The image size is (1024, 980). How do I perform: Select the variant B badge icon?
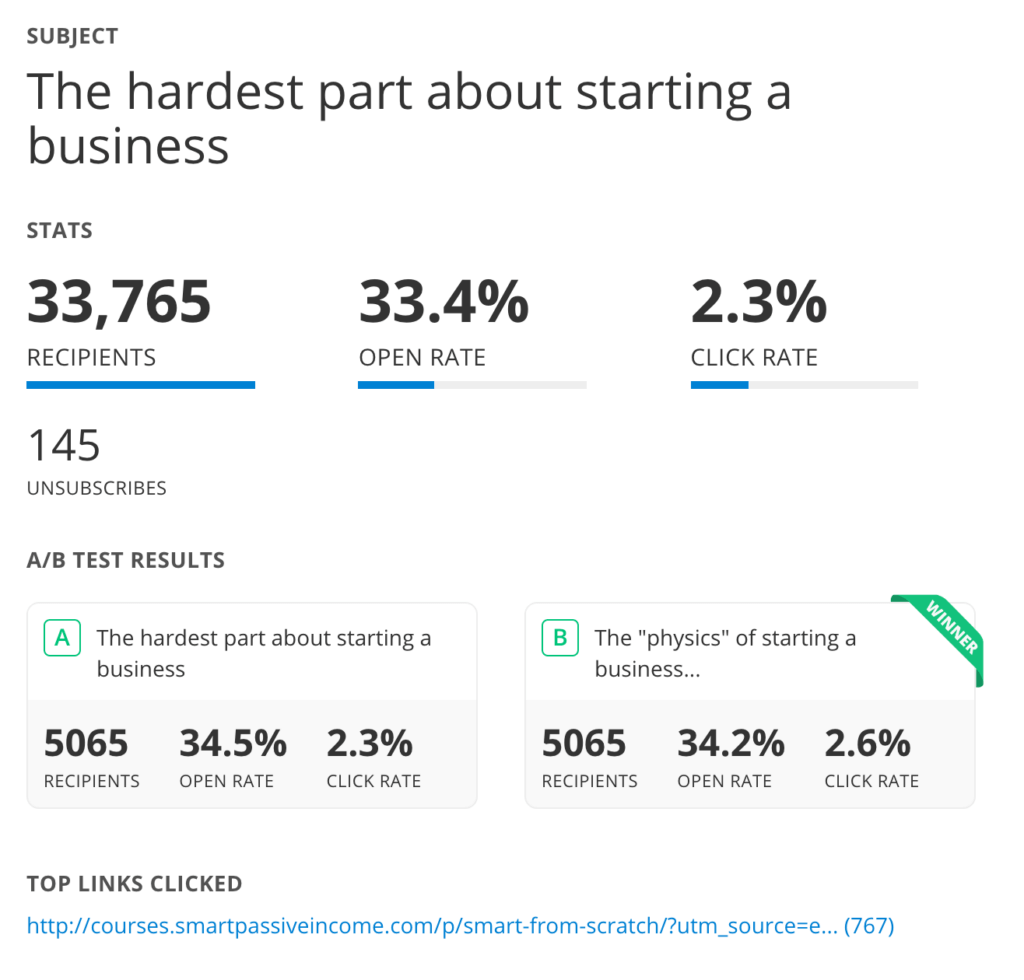coord(560,637)
